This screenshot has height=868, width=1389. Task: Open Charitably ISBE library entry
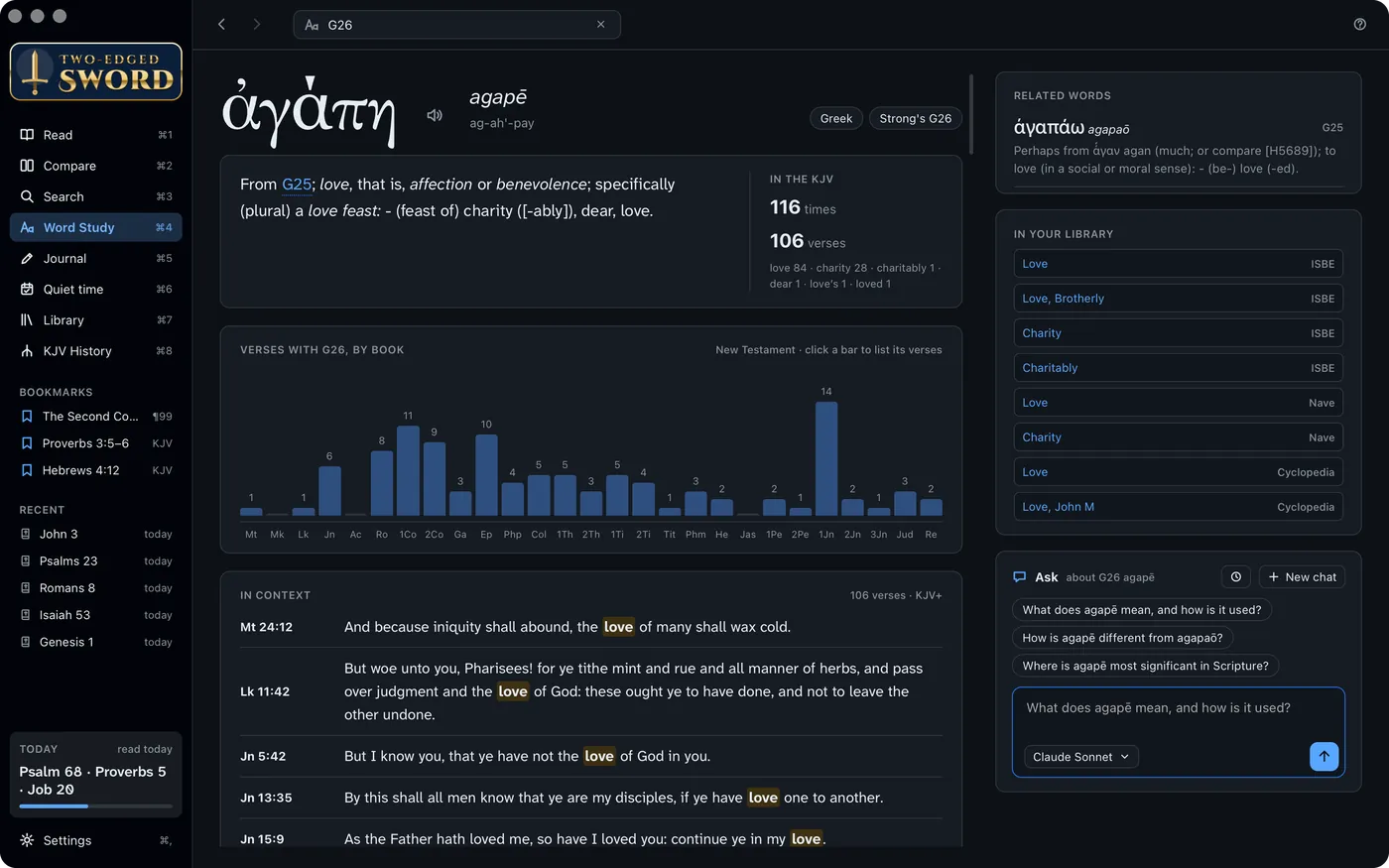point(1179,368)
